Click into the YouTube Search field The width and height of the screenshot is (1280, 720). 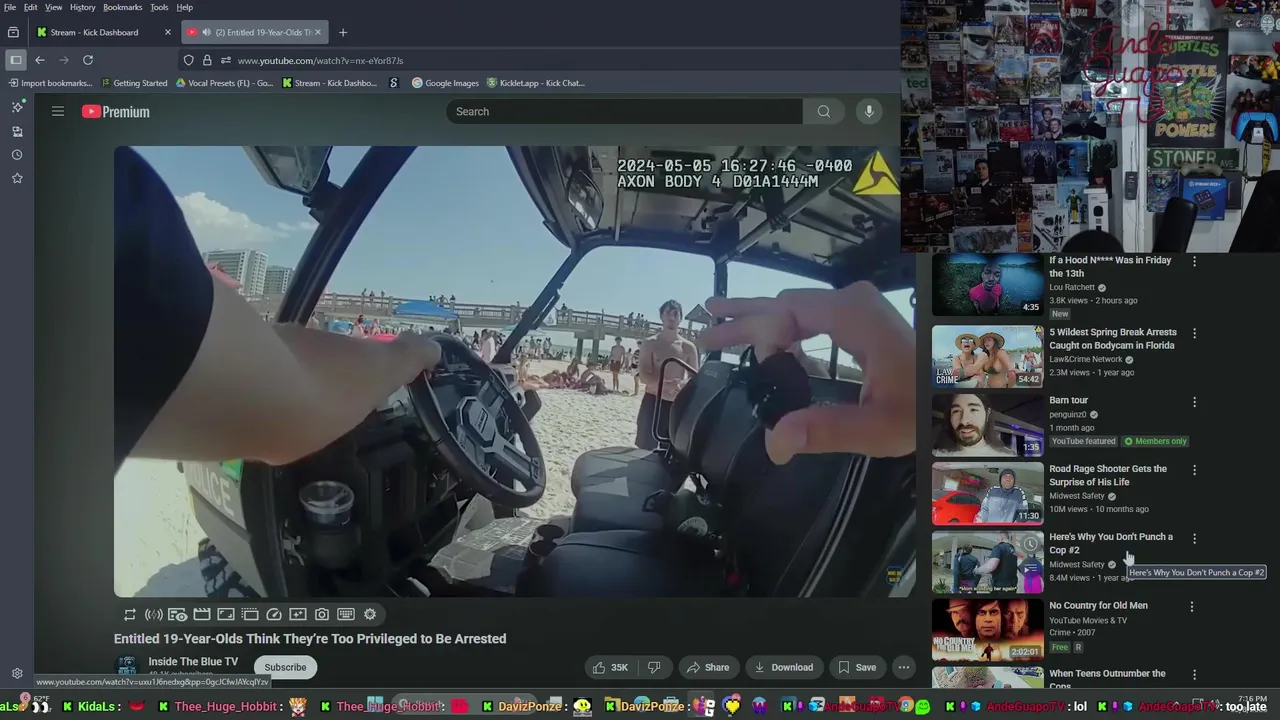click(625, 112)
